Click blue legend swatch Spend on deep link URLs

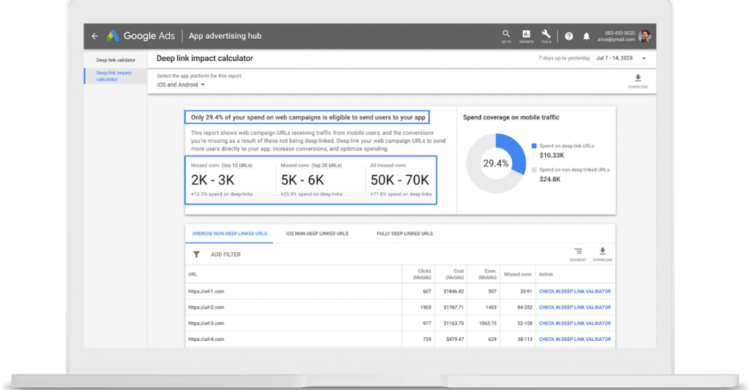534,146
